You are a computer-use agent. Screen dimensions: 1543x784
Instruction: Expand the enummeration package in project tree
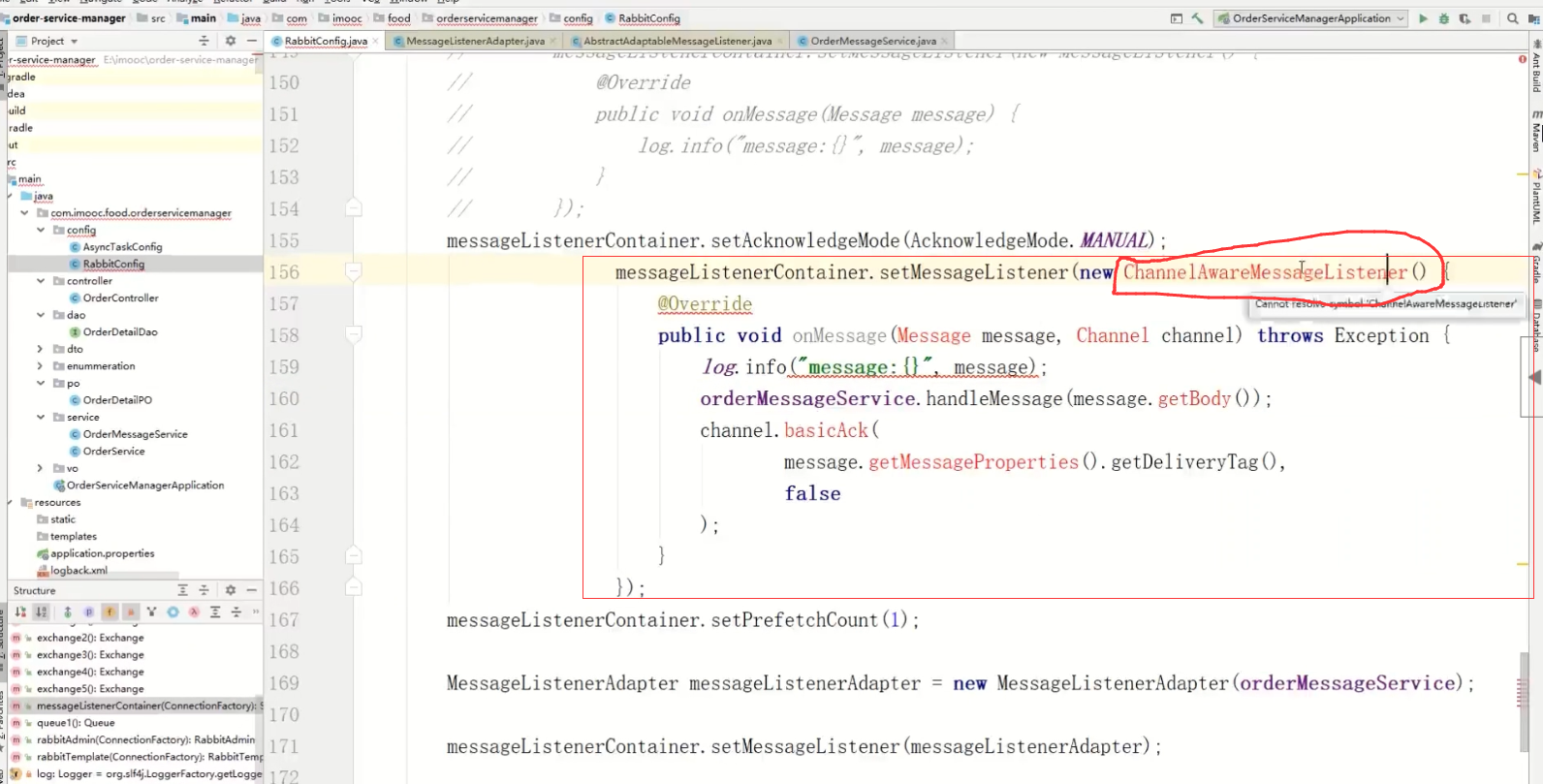coord(41,365)
